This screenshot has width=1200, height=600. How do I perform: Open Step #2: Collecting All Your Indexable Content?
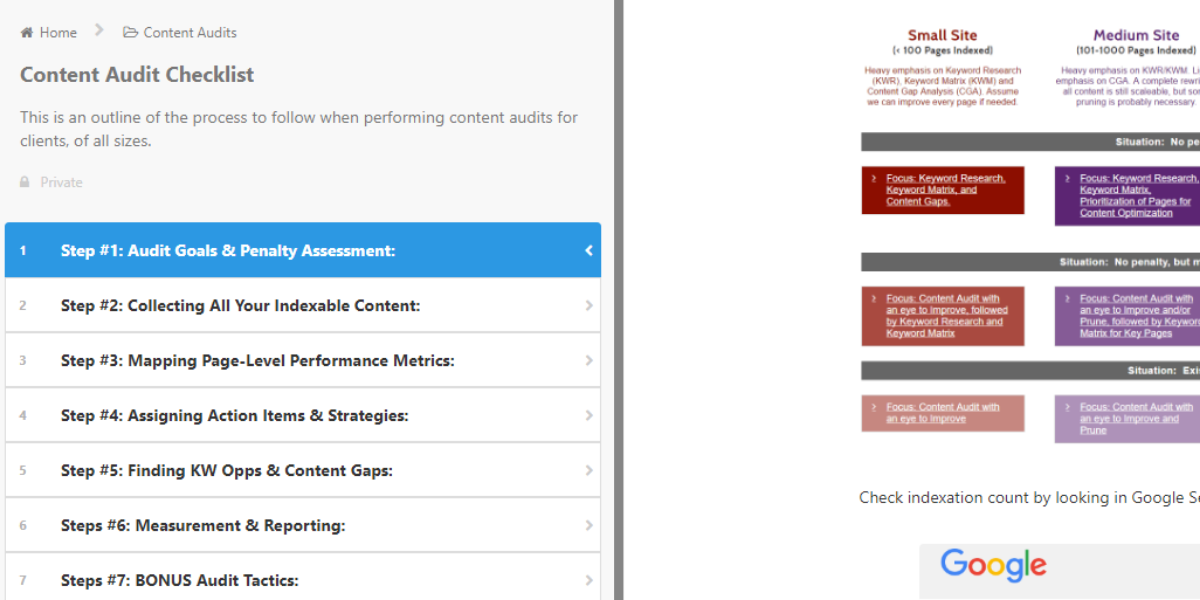tap(240, 306)
